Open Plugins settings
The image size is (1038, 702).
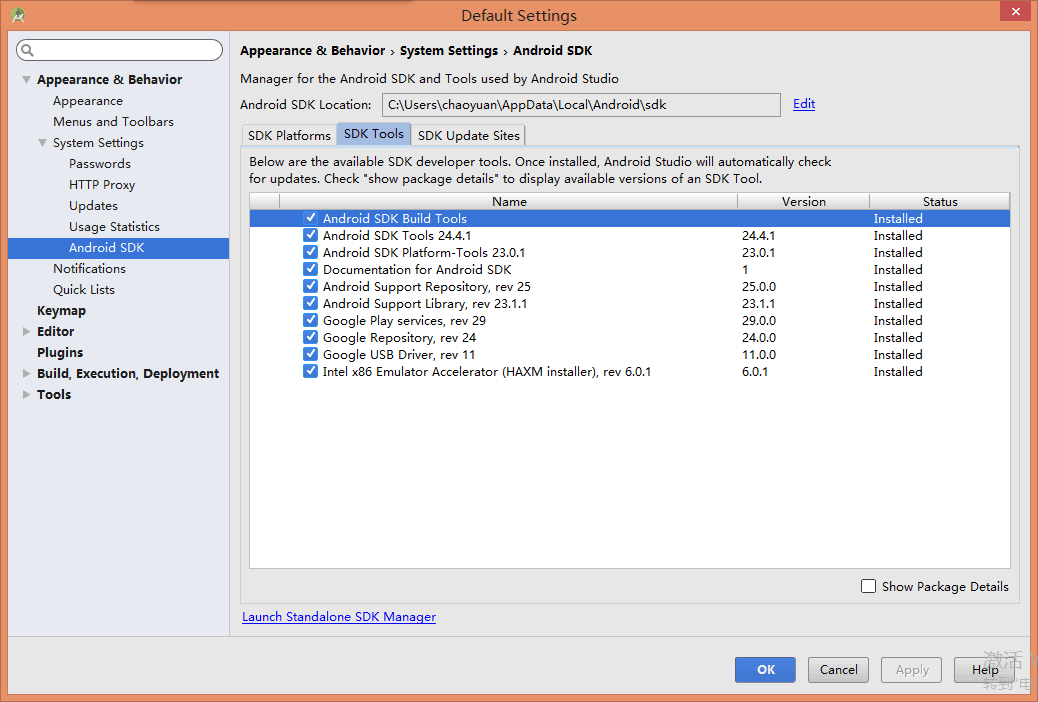(60, 352)
